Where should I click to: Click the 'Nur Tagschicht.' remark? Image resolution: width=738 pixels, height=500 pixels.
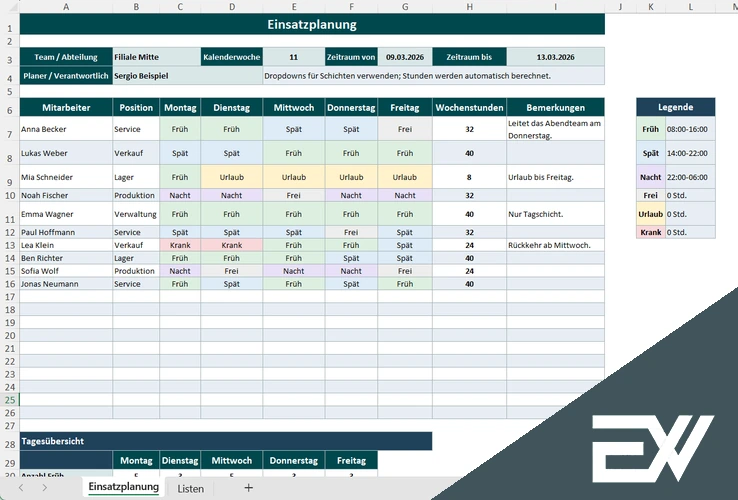(555, 214)
